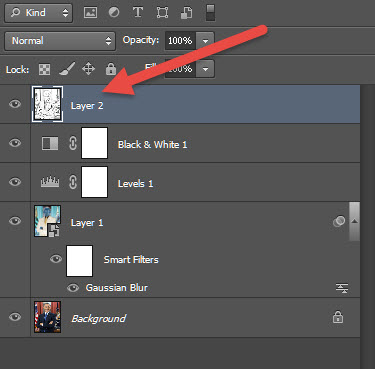Click Levels histogram adjustment icon

[50, 182]
